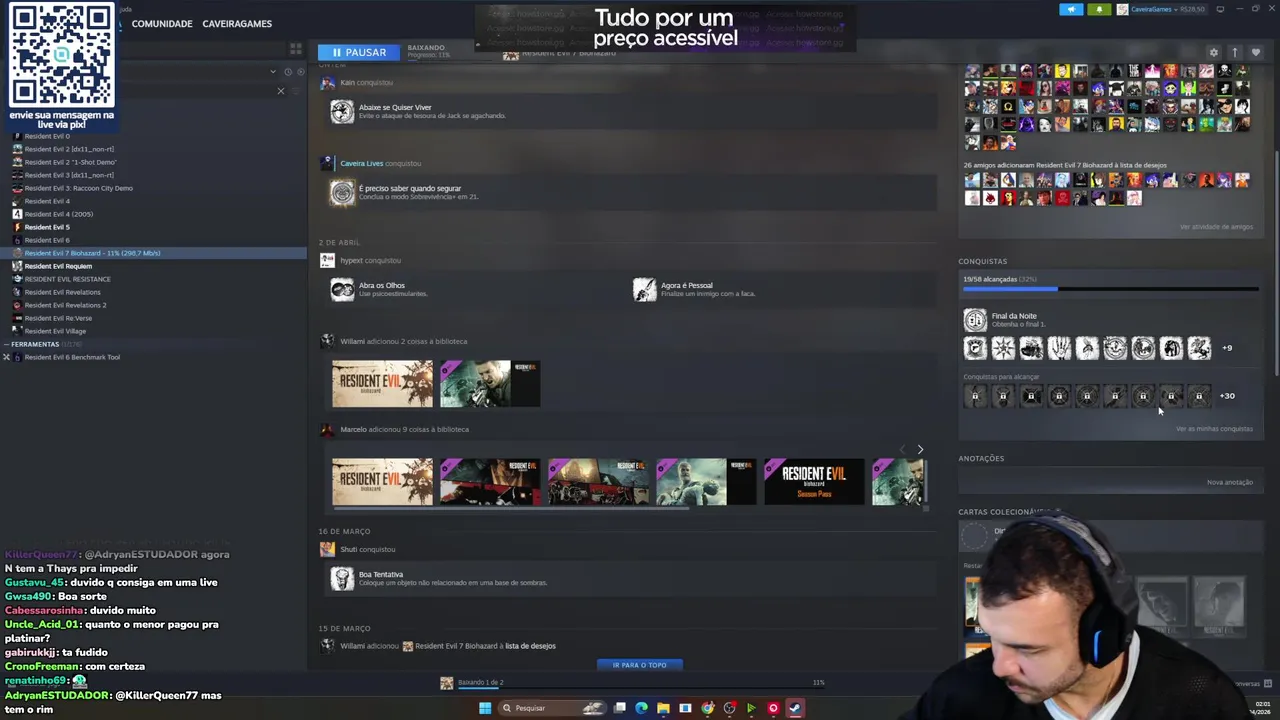Toggle the recent activity clock filter

coord(287,71)
